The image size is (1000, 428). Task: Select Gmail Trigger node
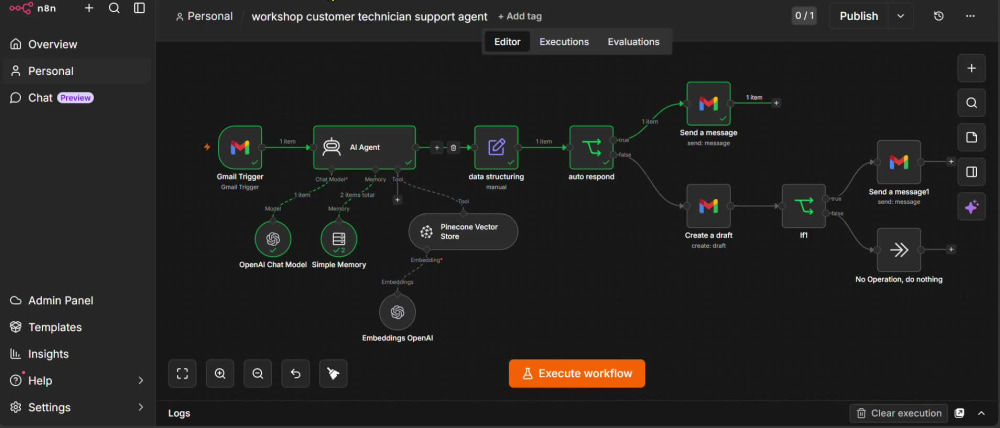click(240, 147)
